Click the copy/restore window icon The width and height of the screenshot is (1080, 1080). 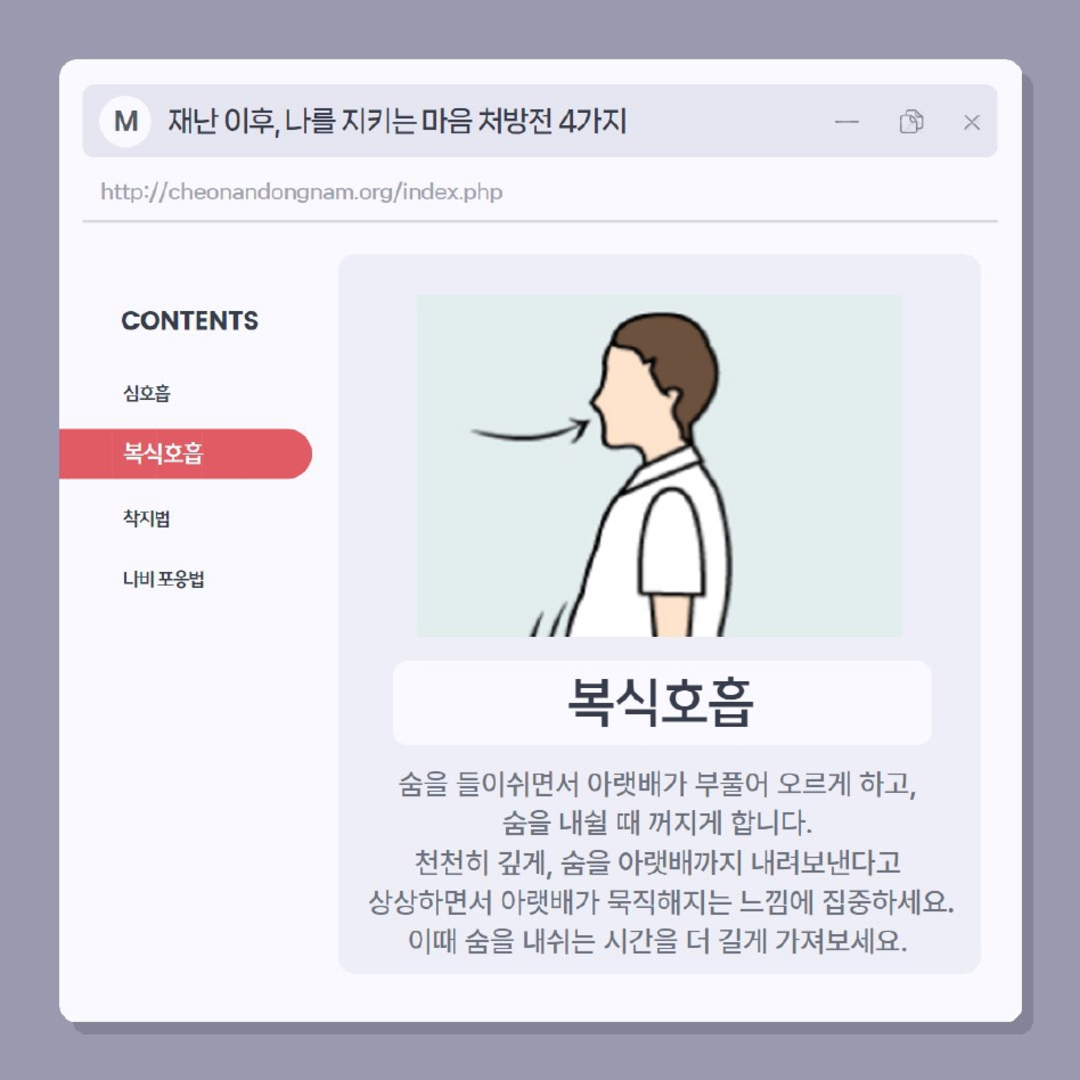click(911, 122)
